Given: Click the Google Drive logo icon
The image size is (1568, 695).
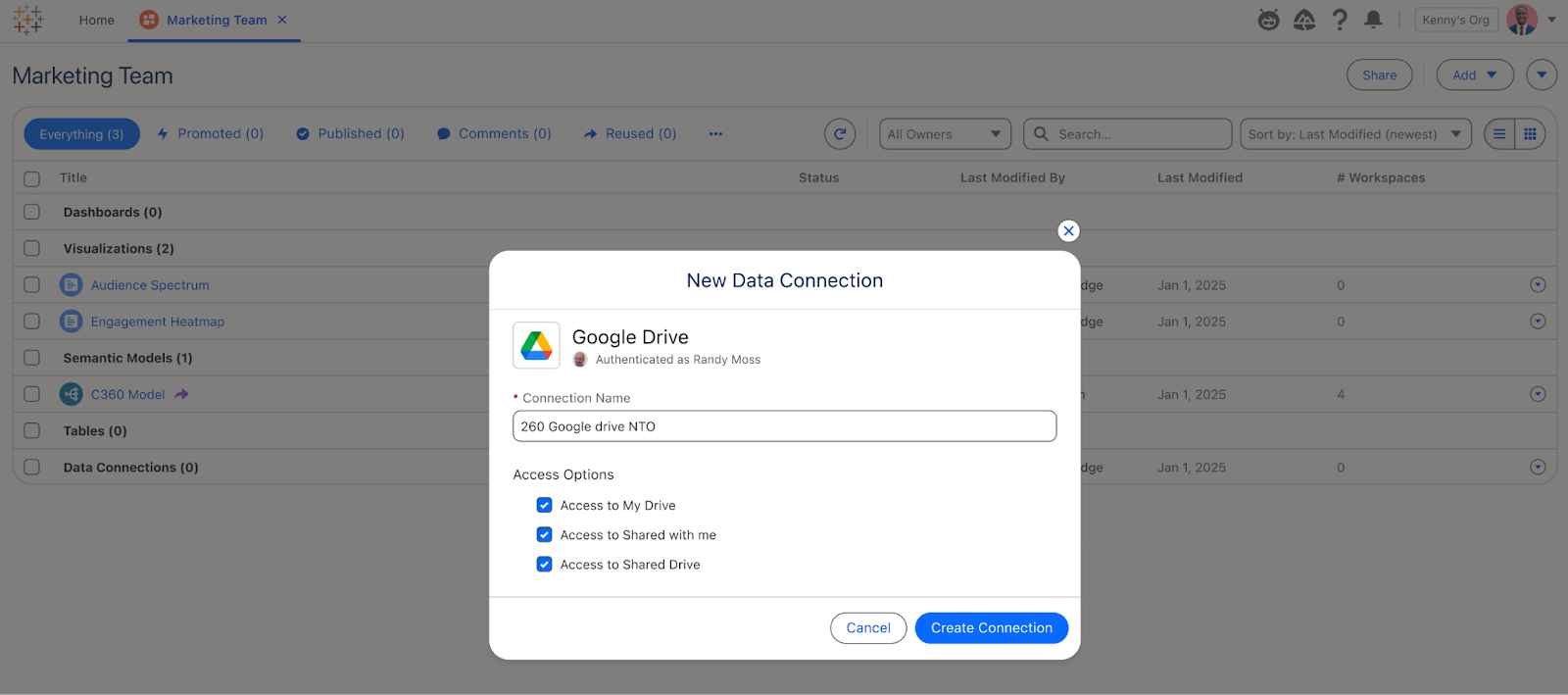Looking at the screenshot, I should tap(536, 345).
